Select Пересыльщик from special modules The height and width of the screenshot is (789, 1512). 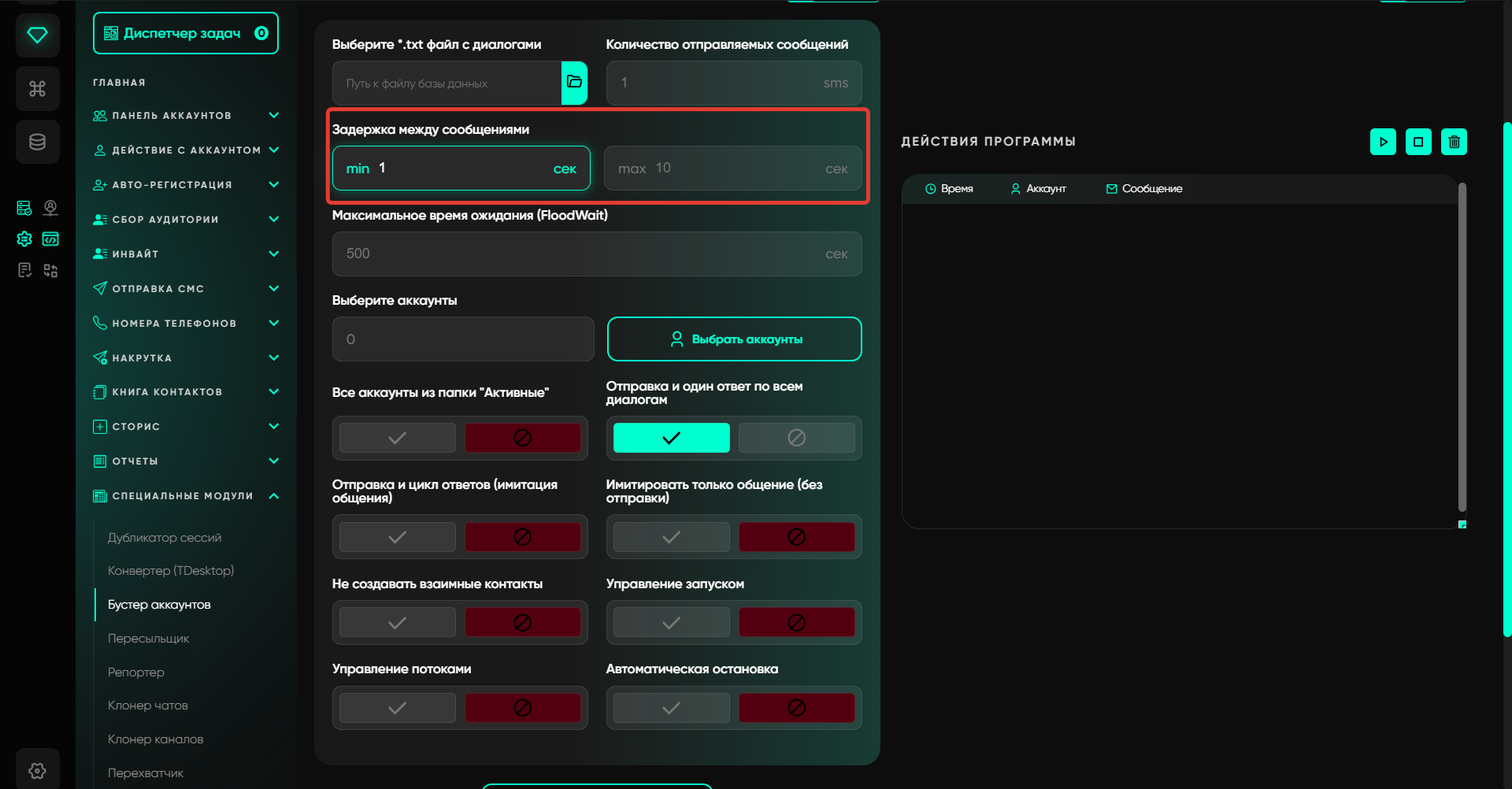[x=148, y=639]
